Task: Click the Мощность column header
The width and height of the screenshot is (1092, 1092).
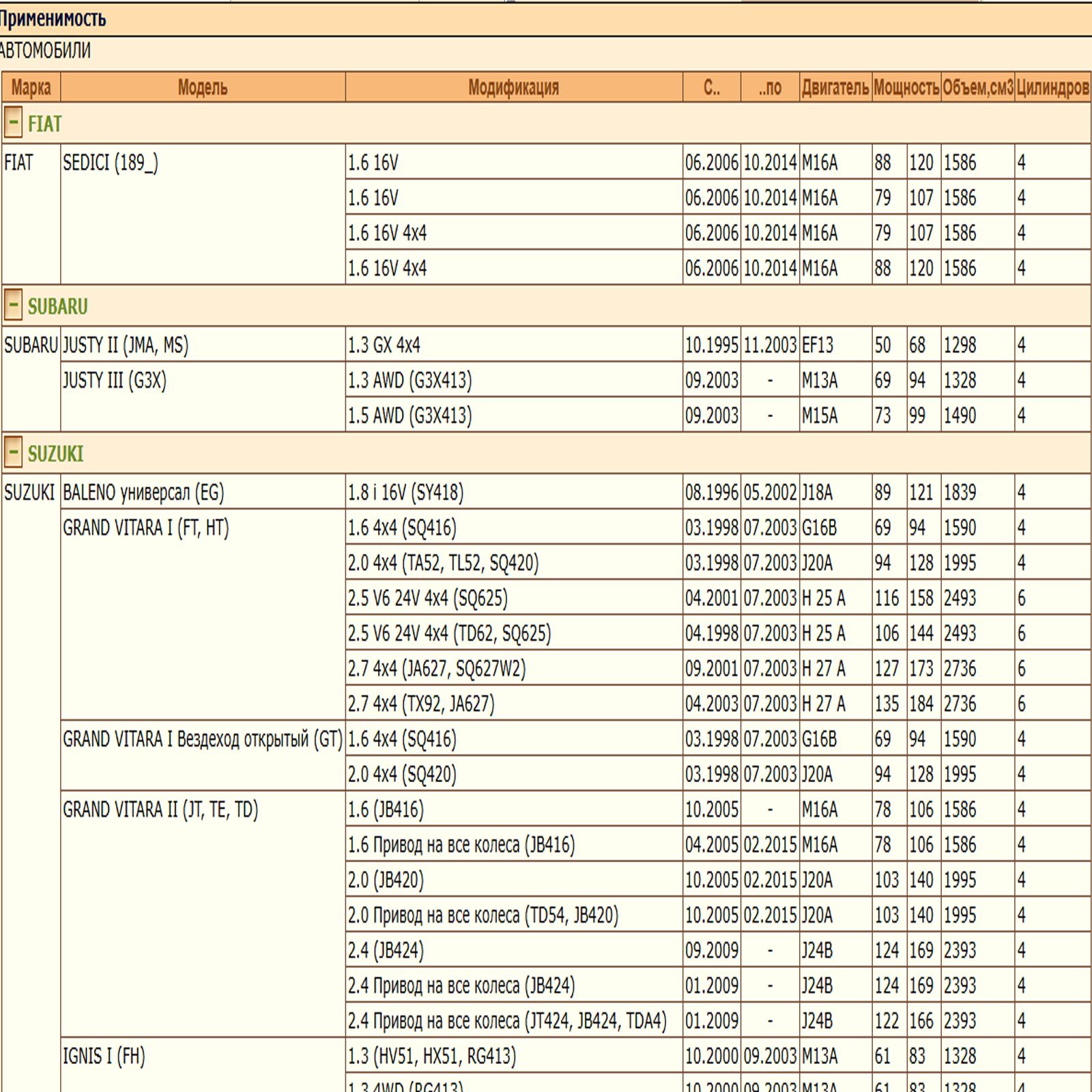Action: pyautogui.click(x=906, y=87)
